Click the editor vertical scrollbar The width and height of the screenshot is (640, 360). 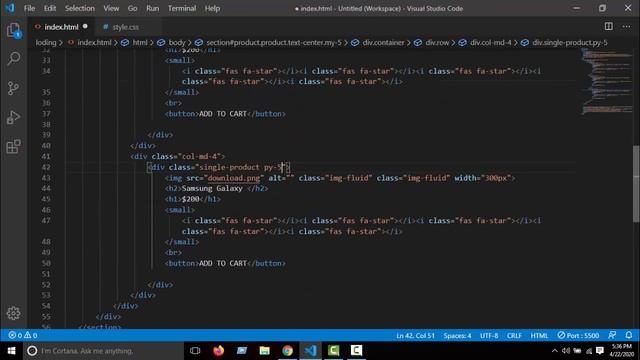point(636,184)
